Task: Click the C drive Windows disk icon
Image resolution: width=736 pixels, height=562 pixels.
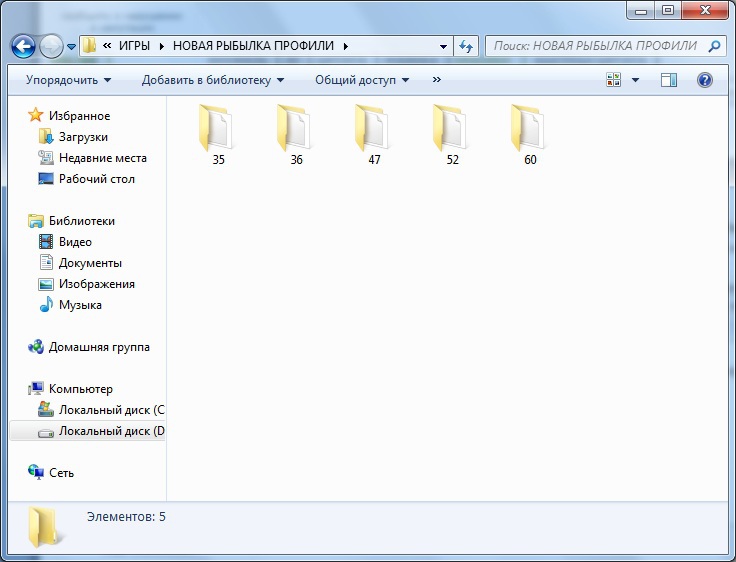Action: tap(46, 409)
